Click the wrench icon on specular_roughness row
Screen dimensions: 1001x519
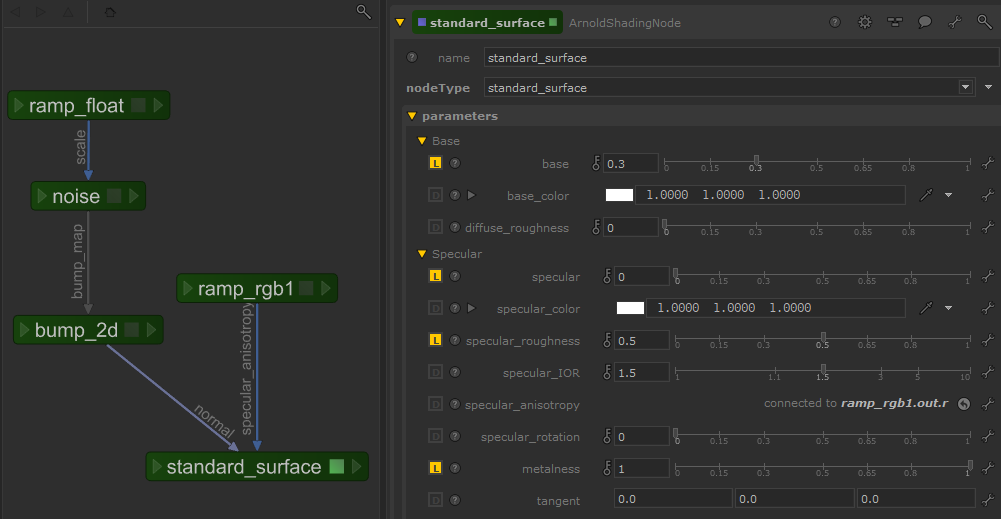point(988,340)
